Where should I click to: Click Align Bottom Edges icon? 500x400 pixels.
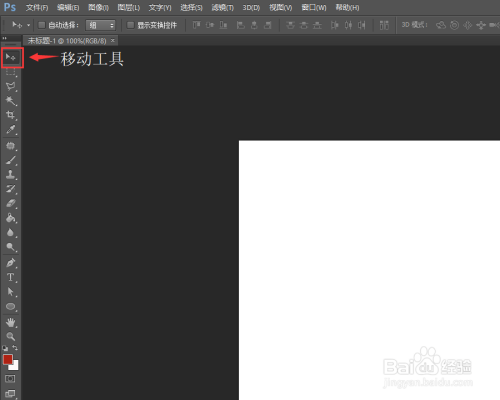click(x=223, y=25)
